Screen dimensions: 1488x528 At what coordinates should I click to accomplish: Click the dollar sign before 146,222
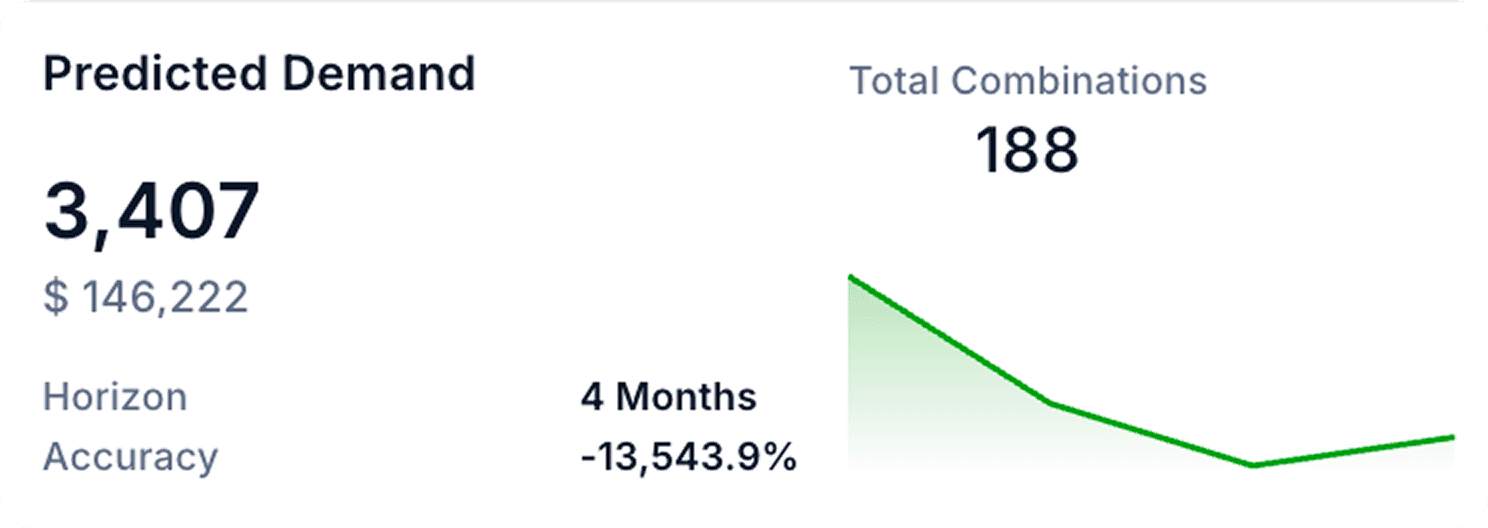pos(56,298)
